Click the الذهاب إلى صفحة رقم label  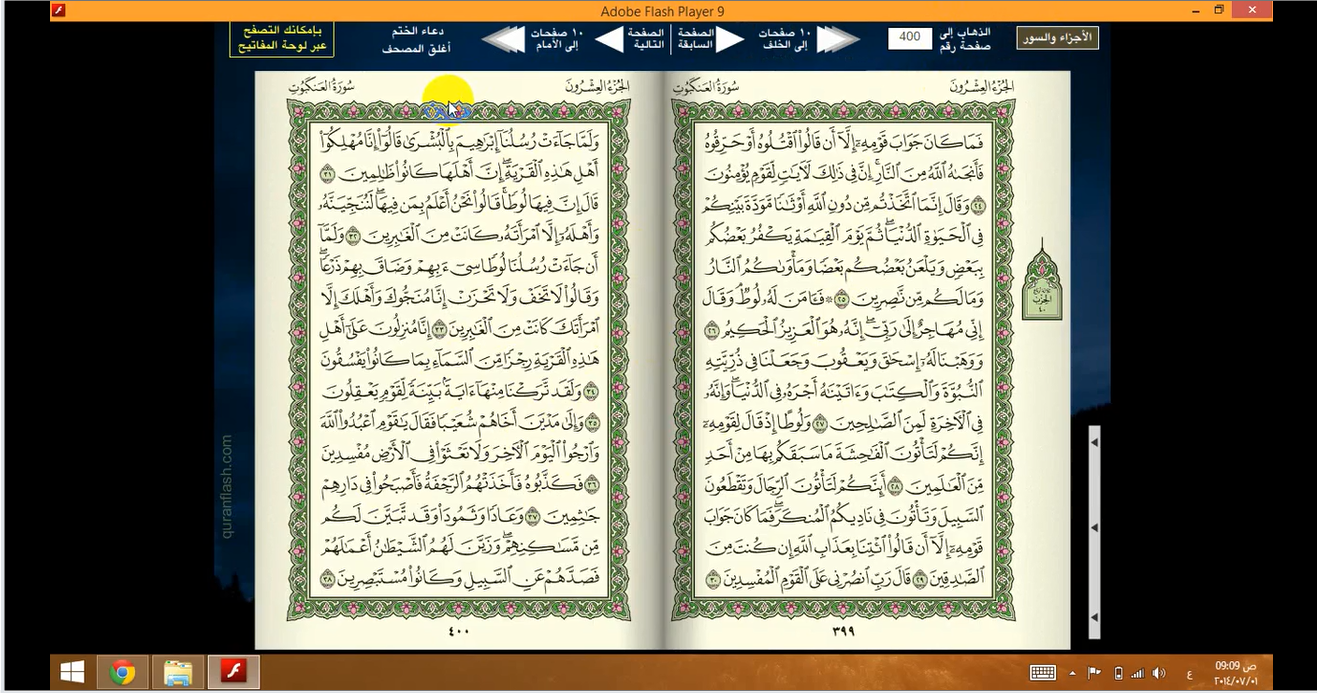963,39
